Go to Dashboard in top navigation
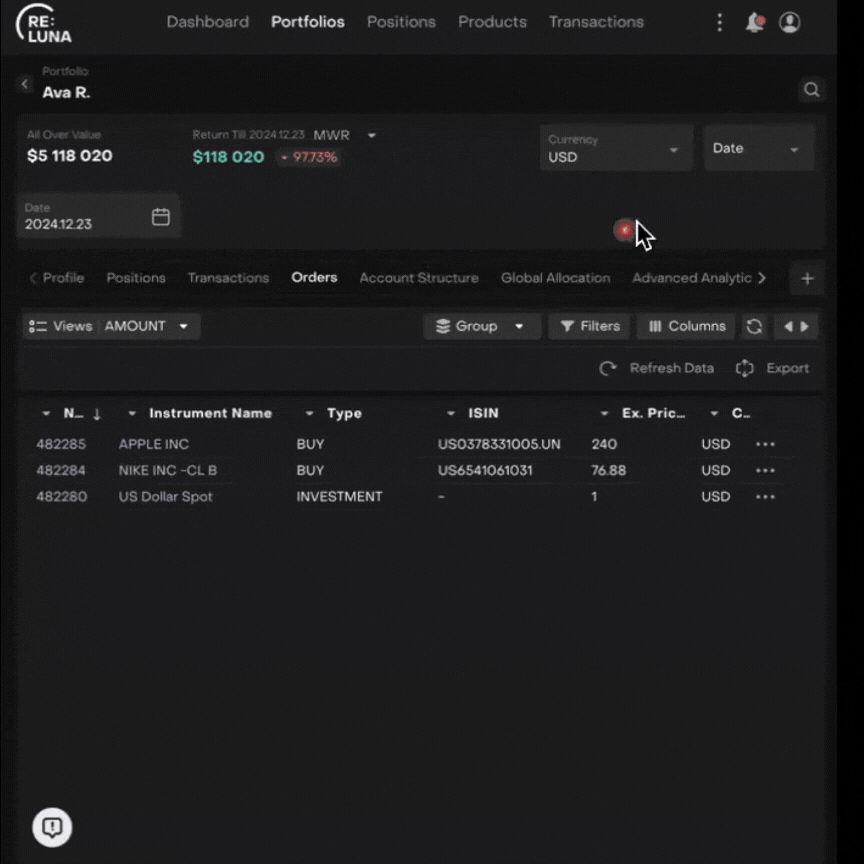 pos(207,22)
